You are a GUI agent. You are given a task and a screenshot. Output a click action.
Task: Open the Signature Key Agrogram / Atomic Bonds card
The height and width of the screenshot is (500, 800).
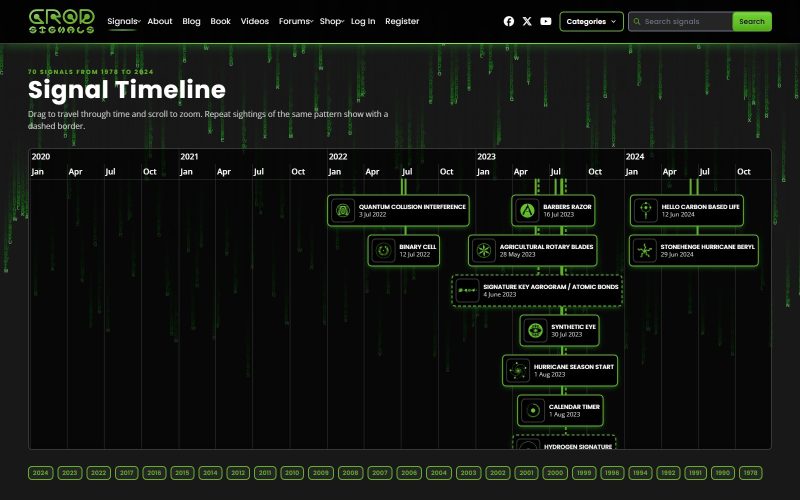tap(537, 290)
